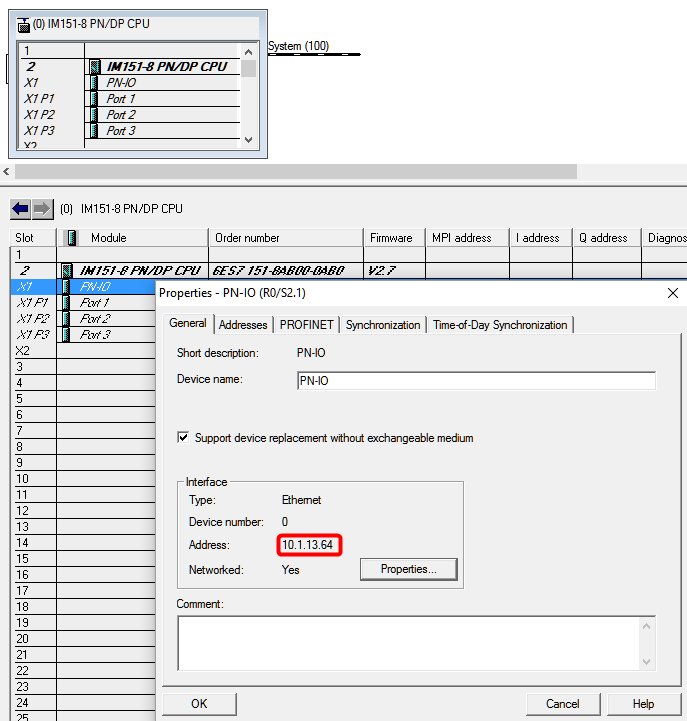
Task: Click the Port 1 icon in the rack view
Action: pos(94,99)
